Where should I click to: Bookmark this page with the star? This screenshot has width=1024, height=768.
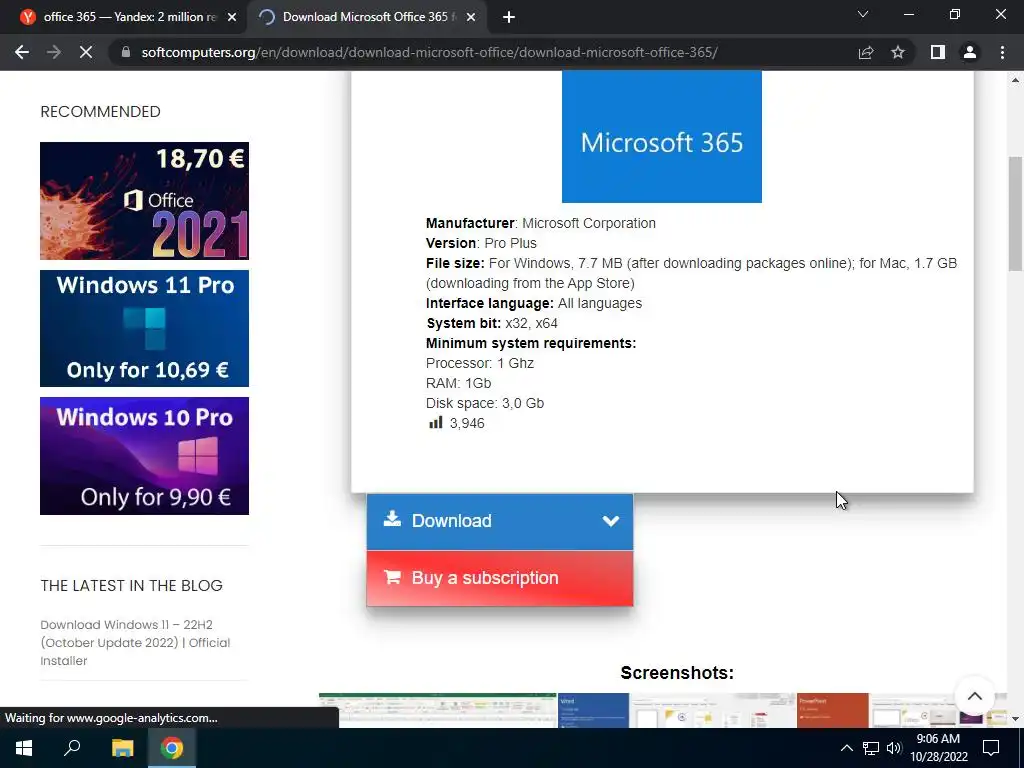pyautogui.click(x=898, y=52)
